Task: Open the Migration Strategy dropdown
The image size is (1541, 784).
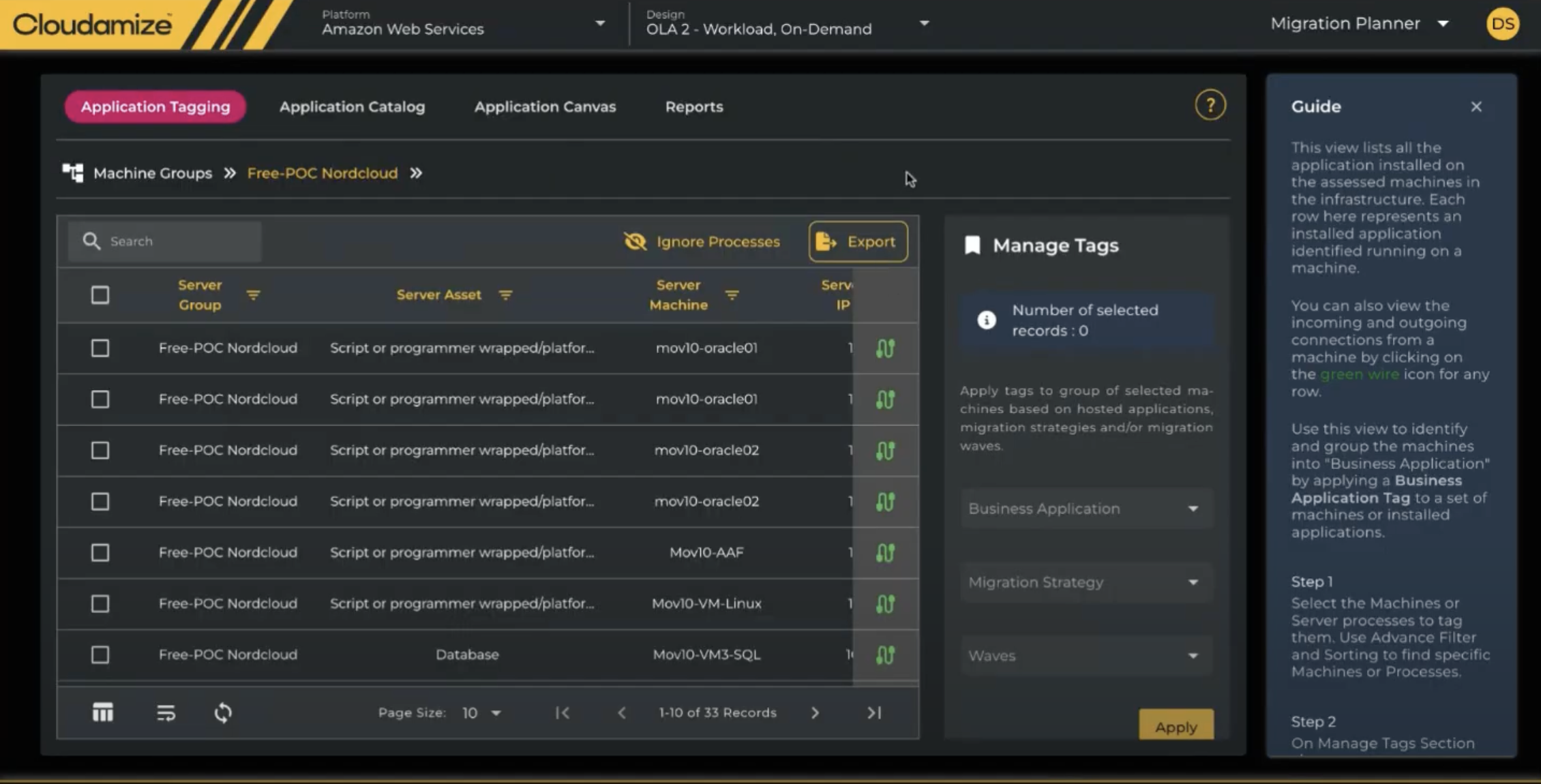Action: (1087, 582)
